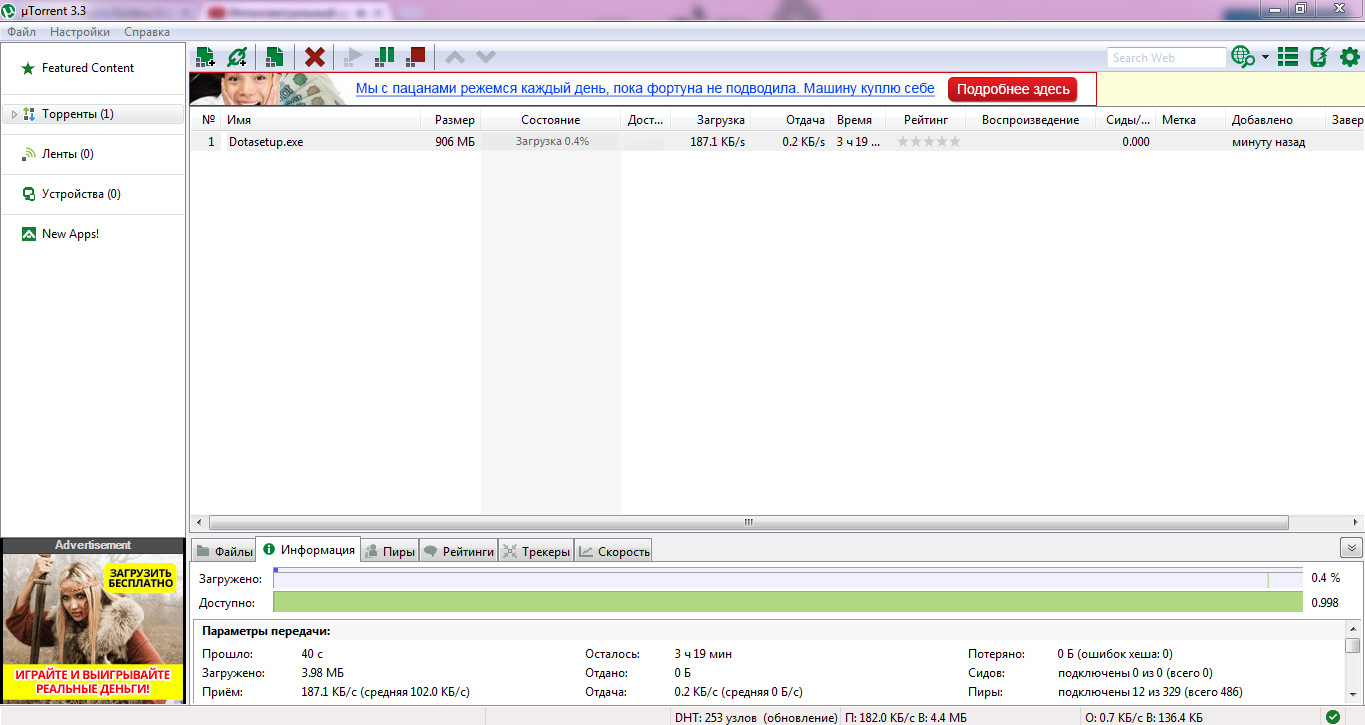Click the Доступно availability bar
Image resolution: width=1365 pixels, height=725 pixels.
coord(788,602)
